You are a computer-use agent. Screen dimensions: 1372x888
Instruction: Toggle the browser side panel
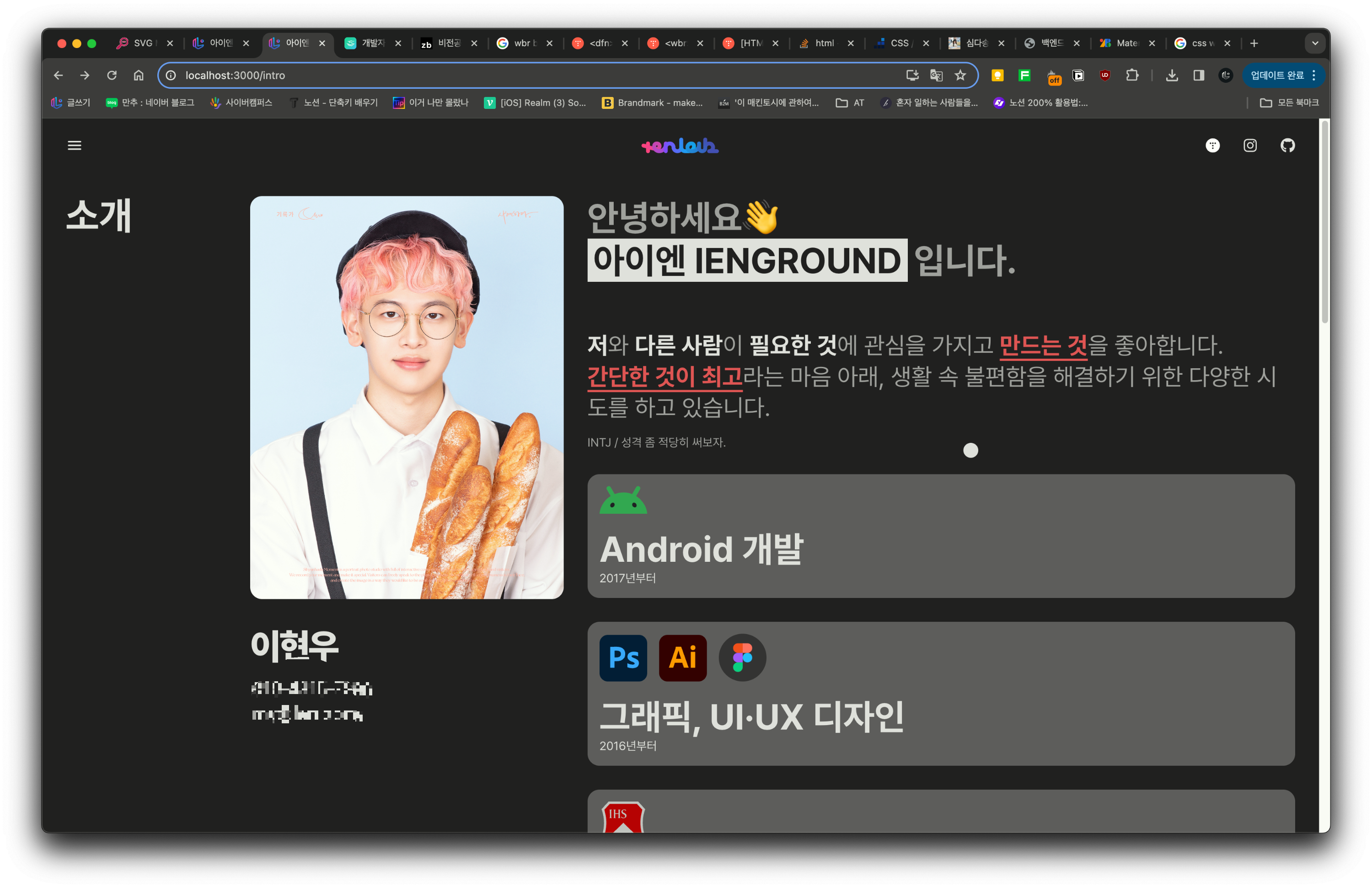(1199, 75)
